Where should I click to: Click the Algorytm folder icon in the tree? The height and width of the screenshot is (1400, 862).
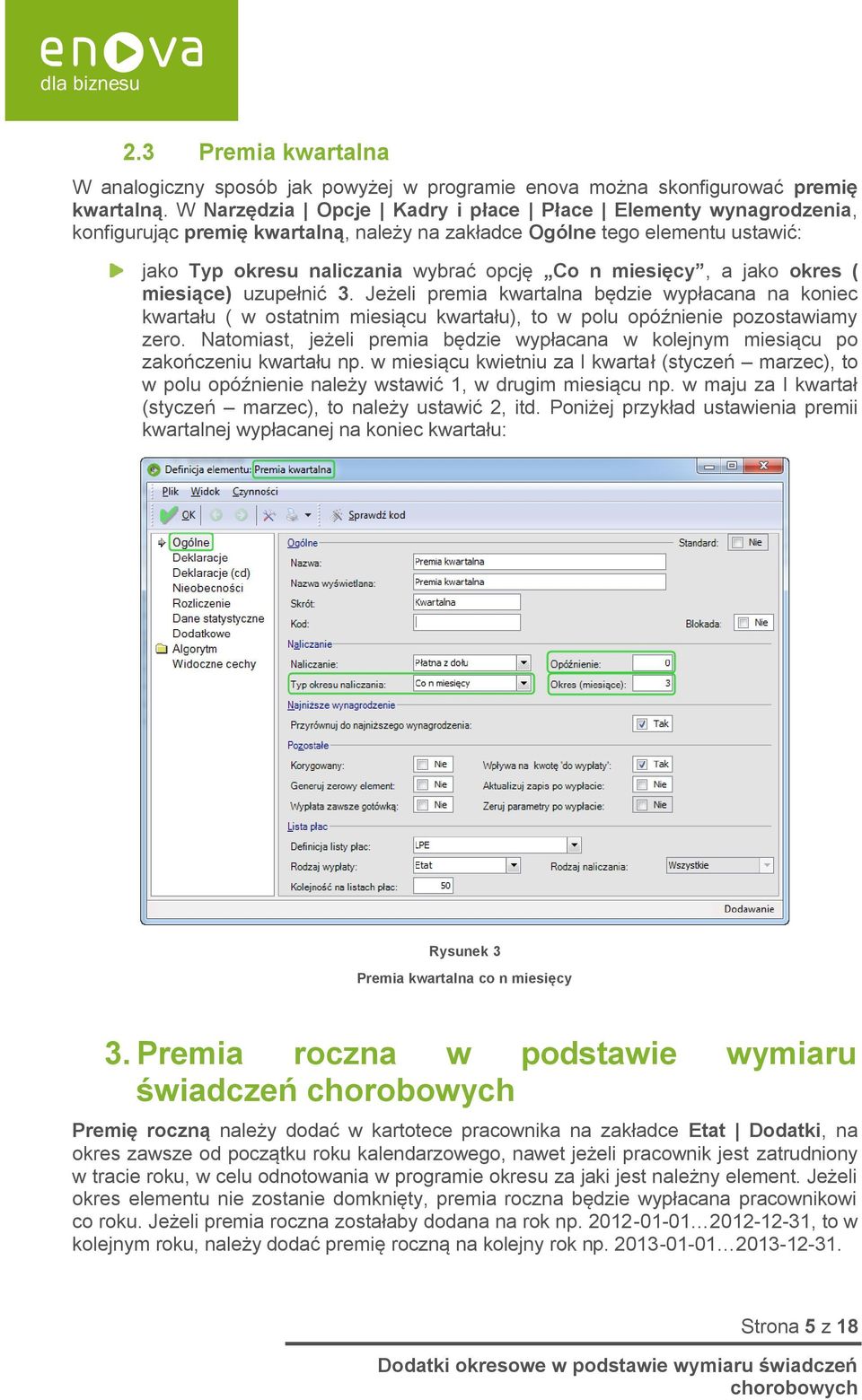tap(162, 649)
